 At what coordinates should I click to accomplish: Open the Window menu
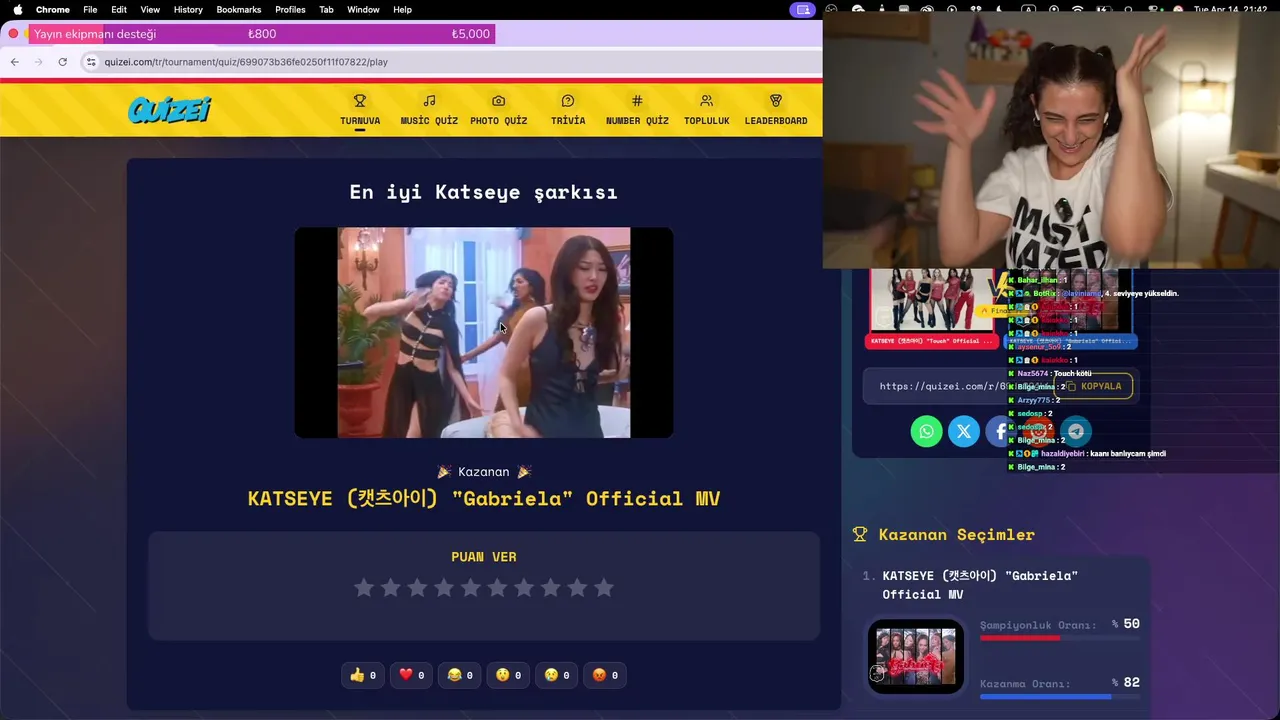tap(363, 9)
